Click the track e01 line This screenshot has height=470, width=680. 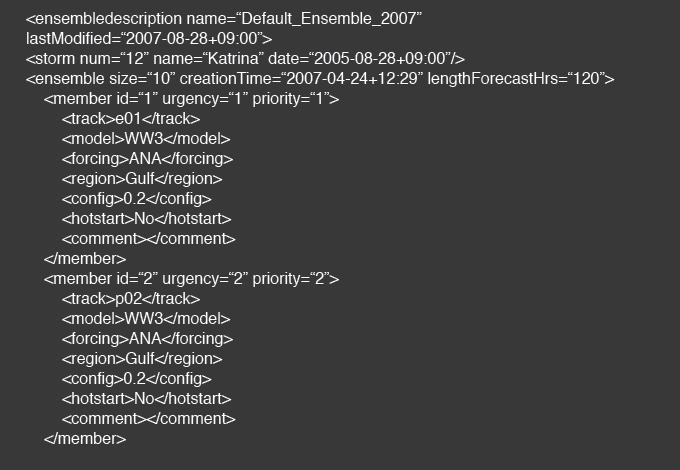(x=131, y=119)
